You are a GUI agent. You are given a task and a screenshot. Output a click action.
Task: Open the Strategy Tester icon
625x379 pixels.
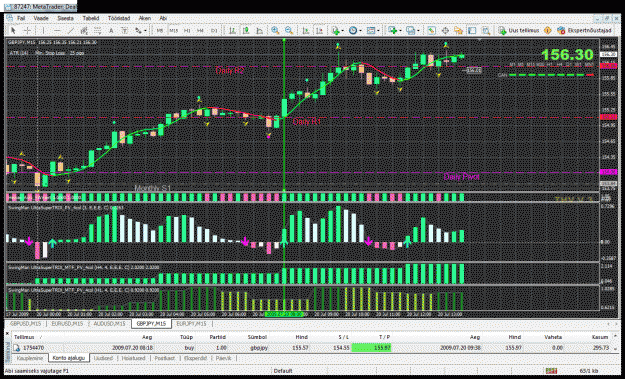(485, 30)
